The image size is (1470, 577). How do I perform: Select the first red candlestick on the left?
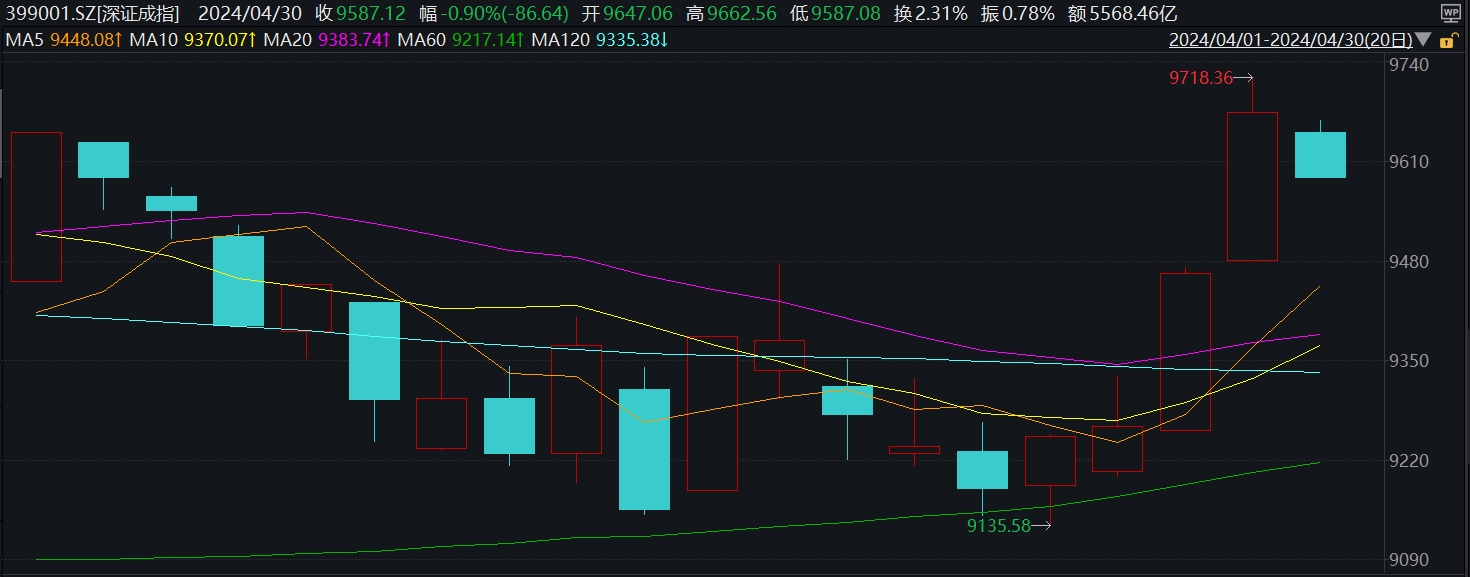[x=36, y=206]
